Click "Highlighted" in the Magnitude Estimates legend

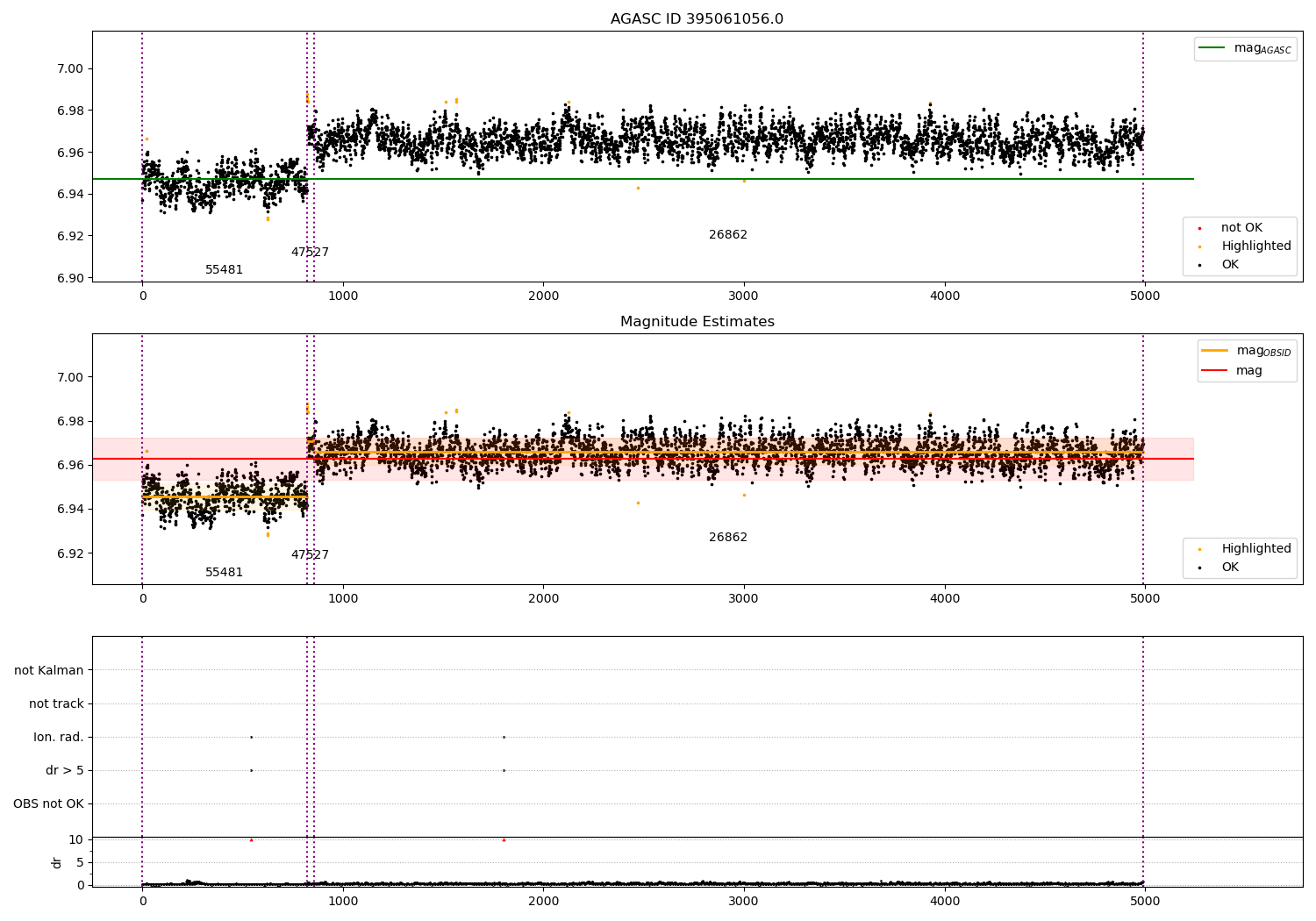pyautogui.click(x=1256, y=549)
